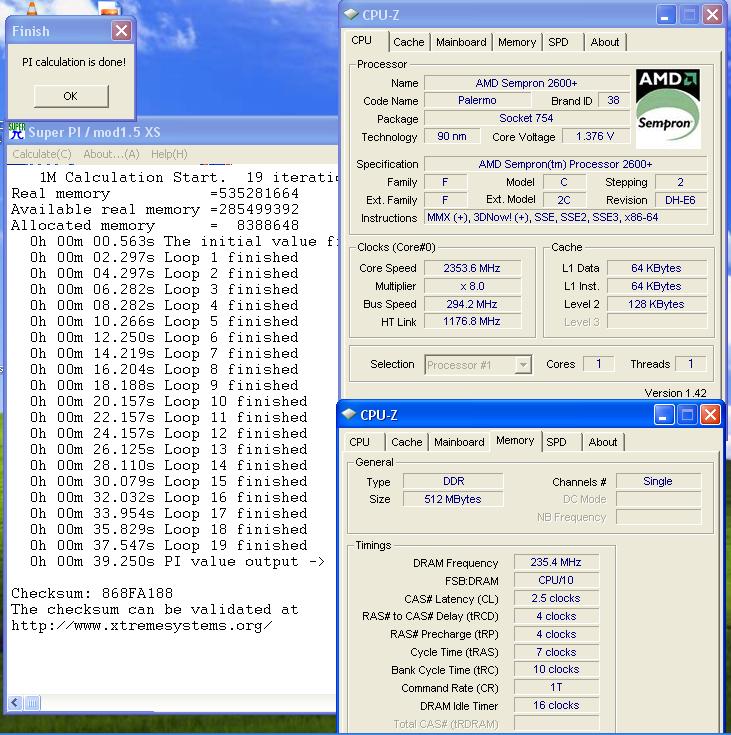
Task: Click the Code Name value Palermo
Action: pos(477,100)
